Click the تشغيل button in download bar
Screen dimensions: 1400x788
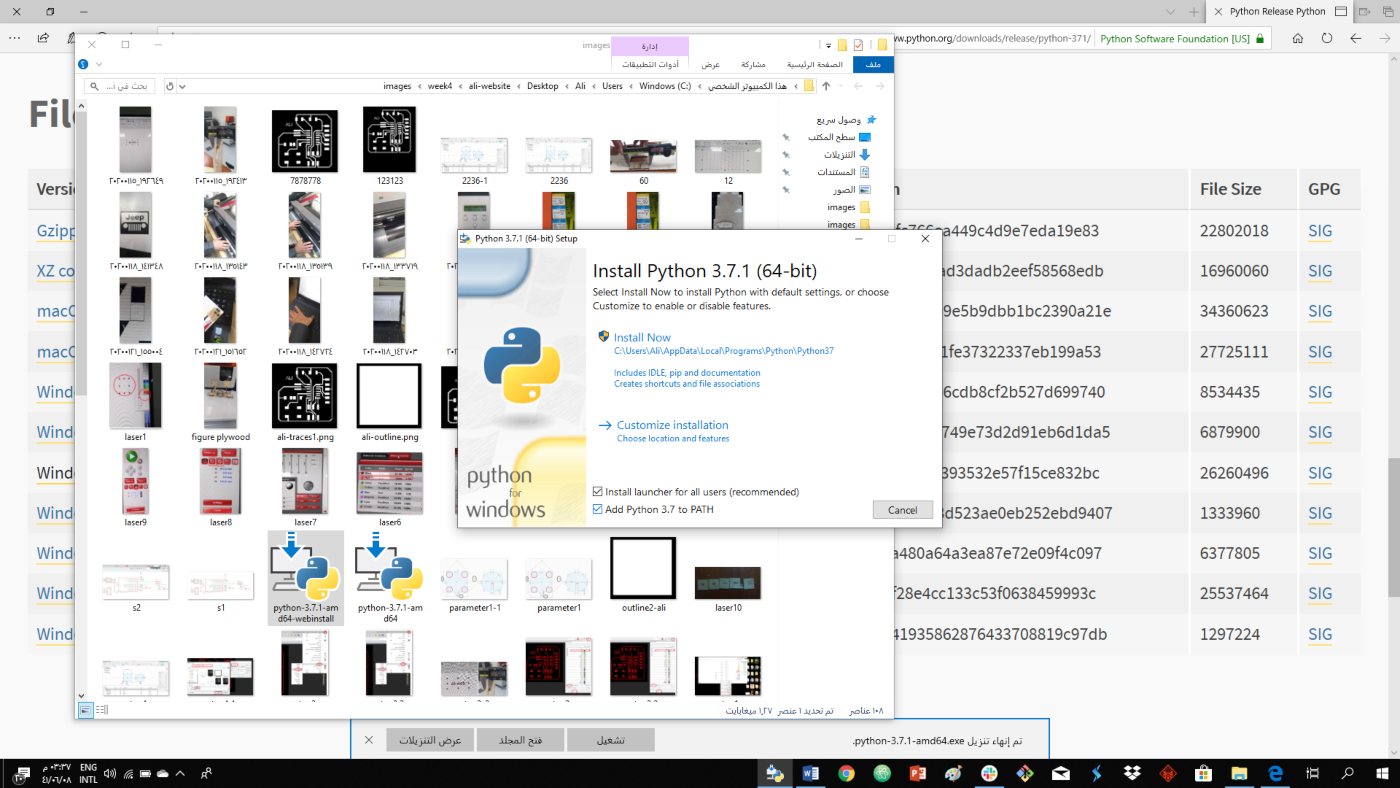click(x=611, y=740)
